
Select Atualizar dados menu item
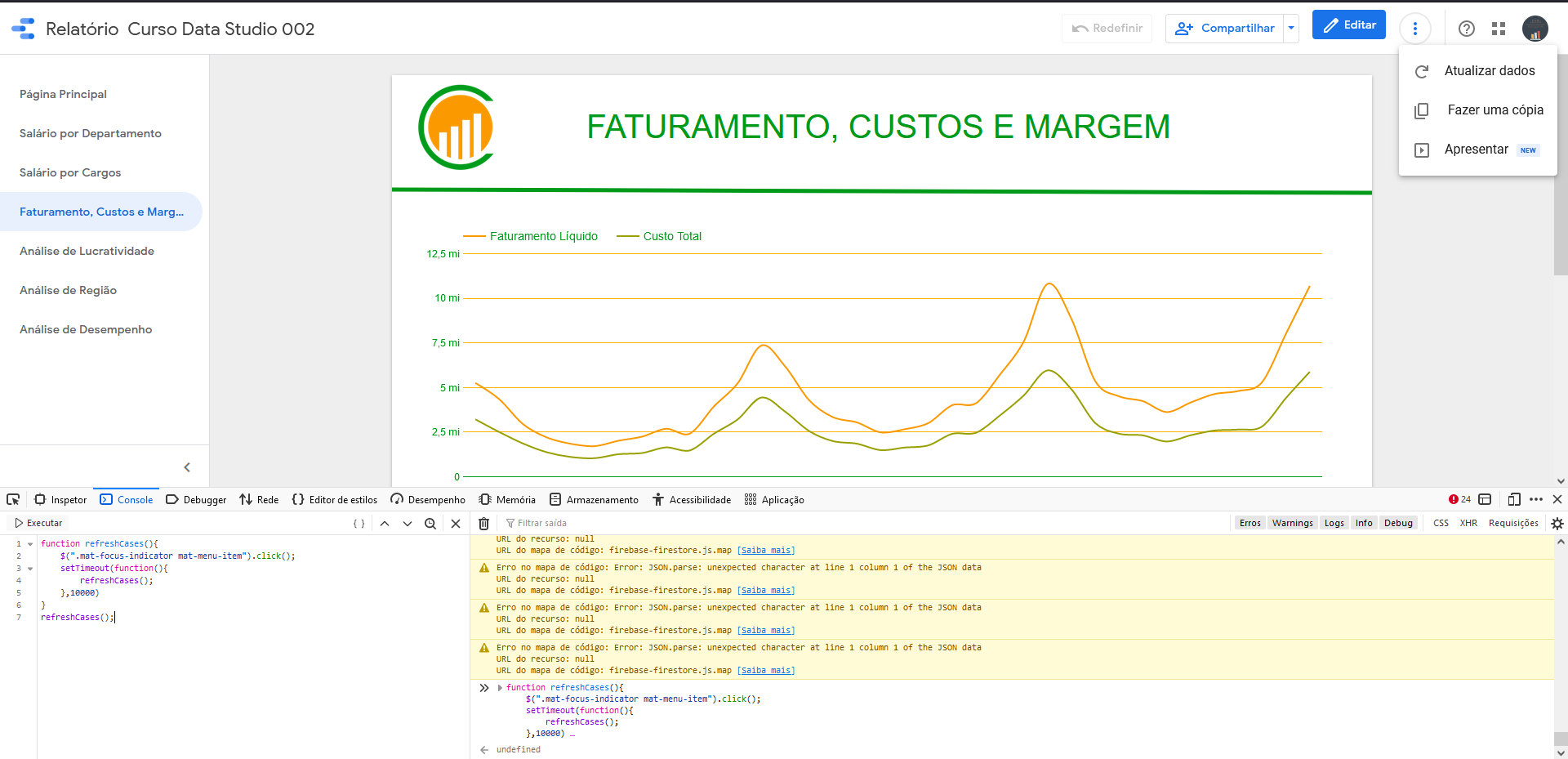[x=1477, y=71]
